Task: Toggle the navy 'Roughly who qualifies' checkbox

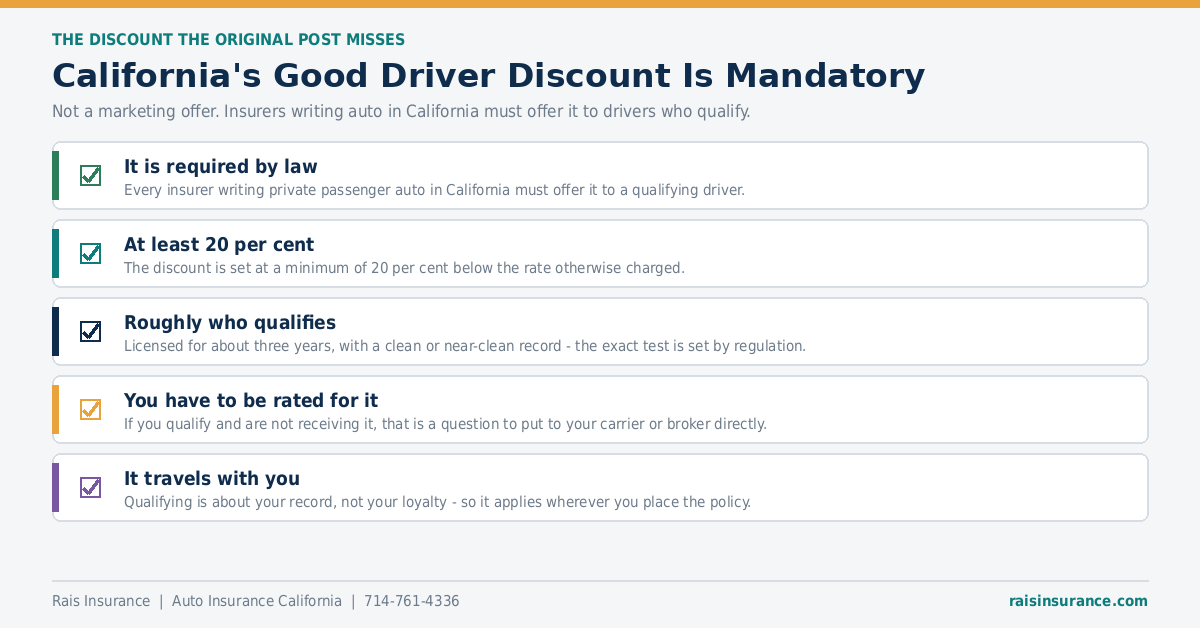Action: [90, 332]
